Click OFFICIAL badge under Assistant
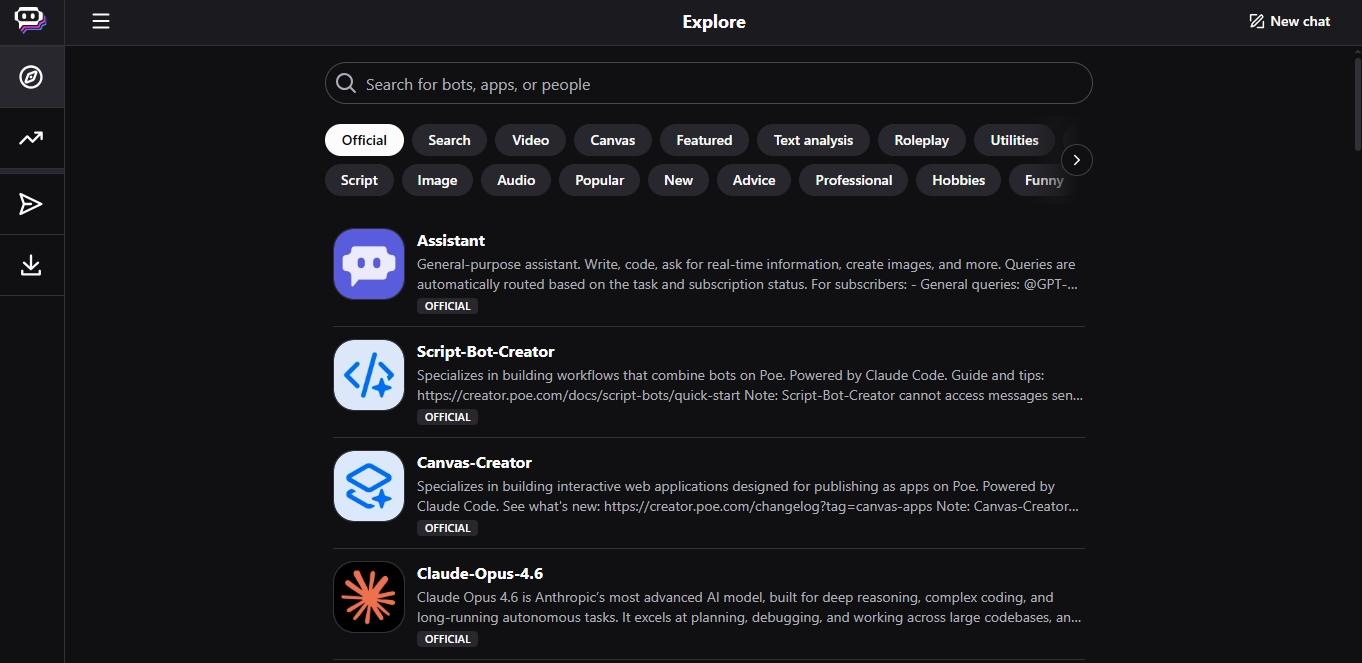This screenshot has width=1362, height=663. point(447,306)
